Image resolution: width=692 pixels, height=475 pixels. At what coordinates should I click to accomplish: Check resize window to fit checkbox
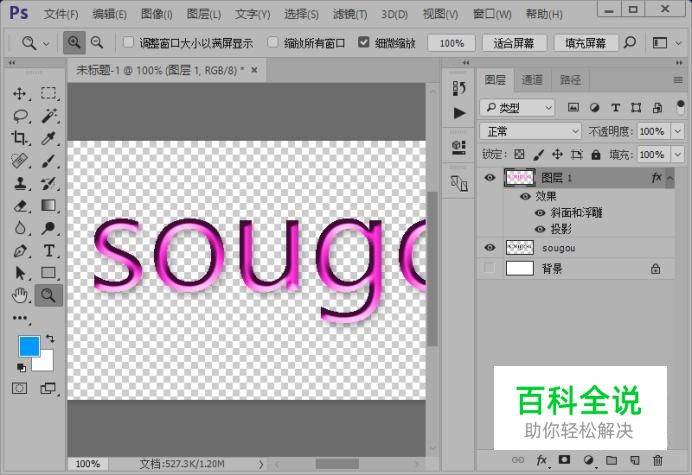pyautogui.click(x=128, y=42)
